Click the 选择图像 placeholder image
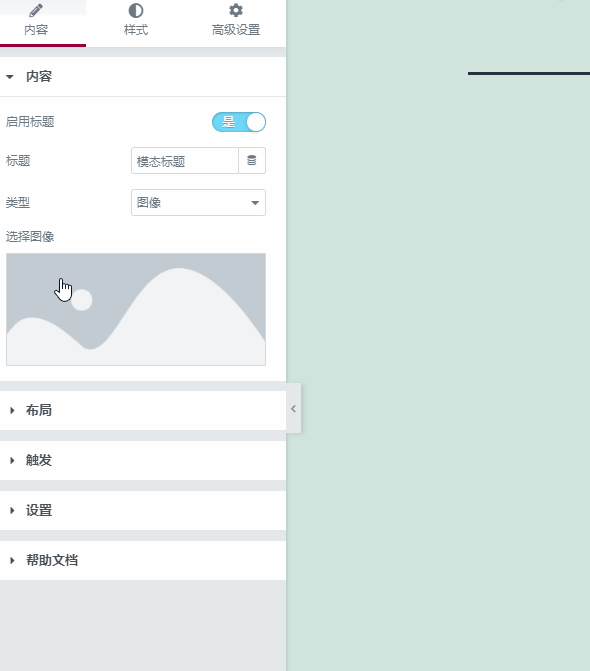Viewport: 590px width, 671px height. pos(136,309)
